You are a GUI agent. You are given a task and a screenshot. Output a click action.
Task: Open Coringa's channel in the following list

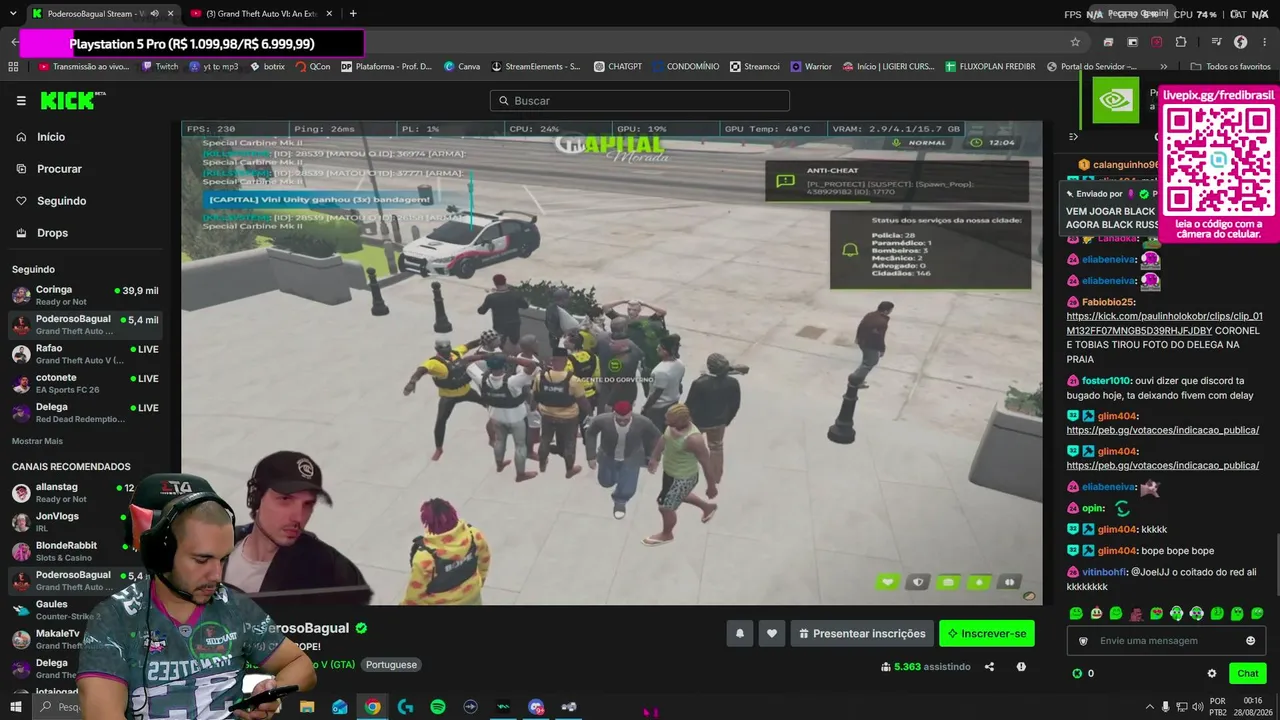tap(85, 295)
